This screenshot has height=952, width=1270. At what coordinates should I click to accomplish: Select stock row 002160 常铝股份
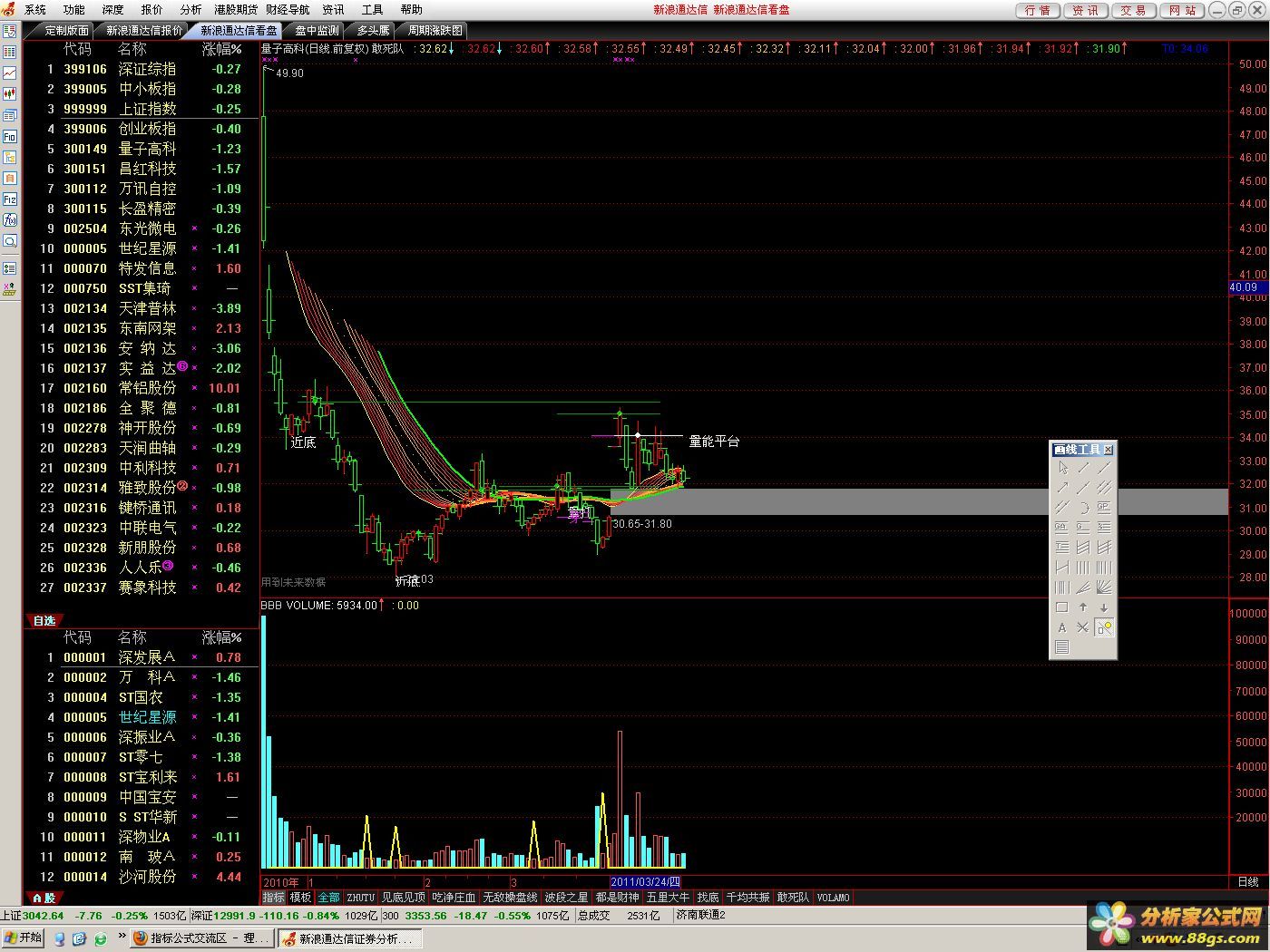[141, 388]
